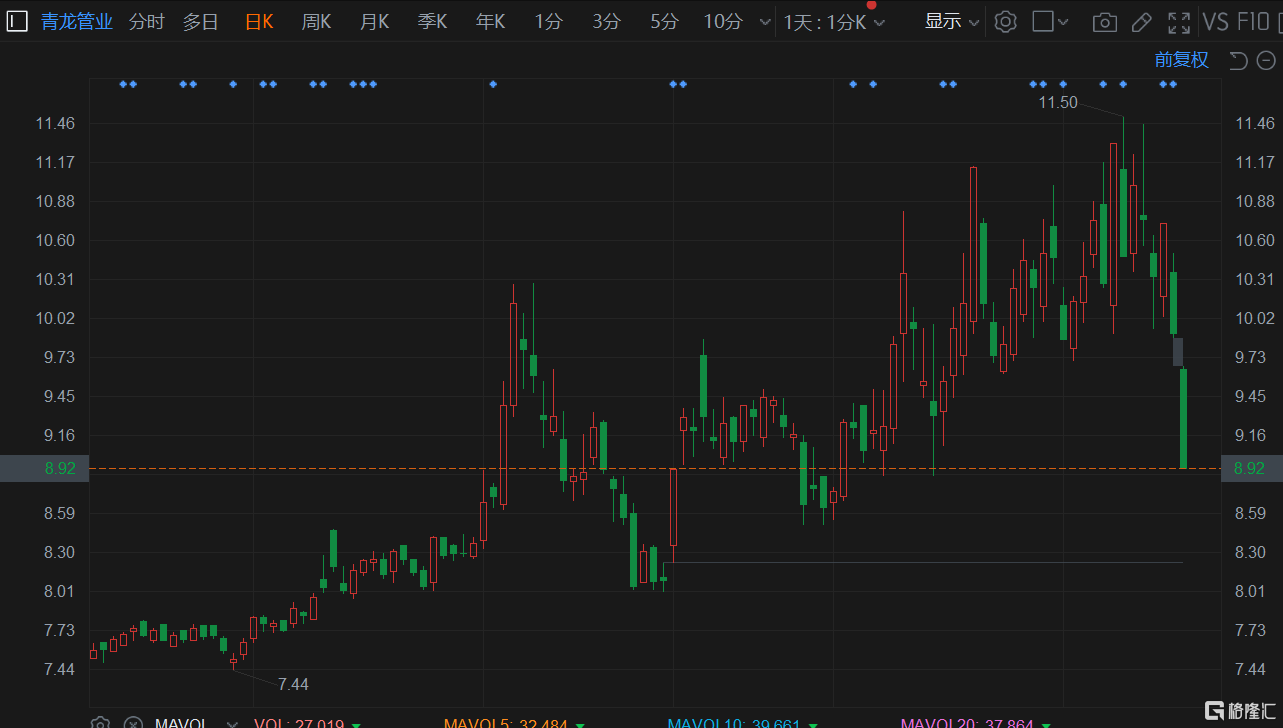Click the 青龙管业 stock name
1283x728 pixels.
pyautogui.click(x=77, y=21)
